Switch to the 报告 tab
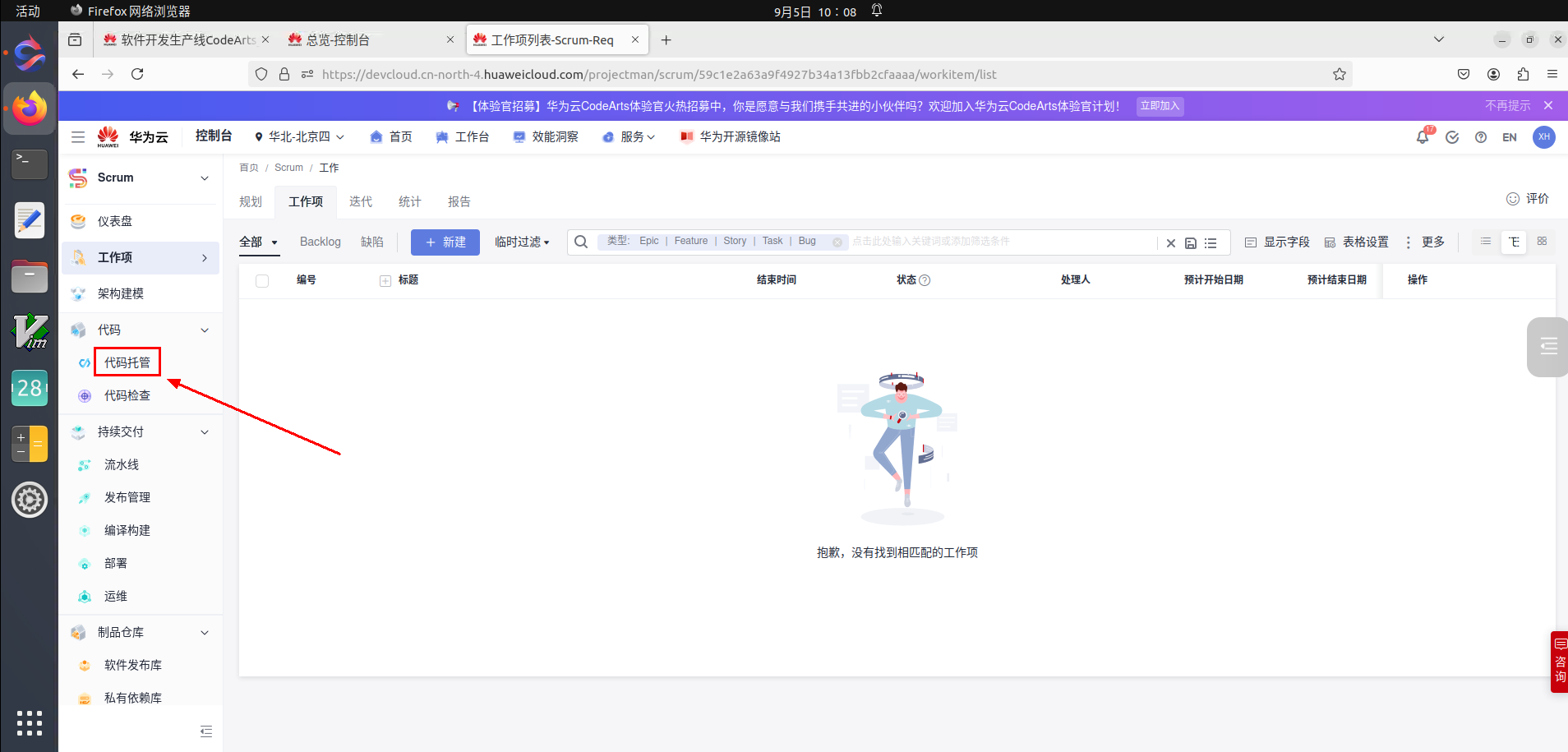Screen dimensions: 1568x752 point(459,202)
